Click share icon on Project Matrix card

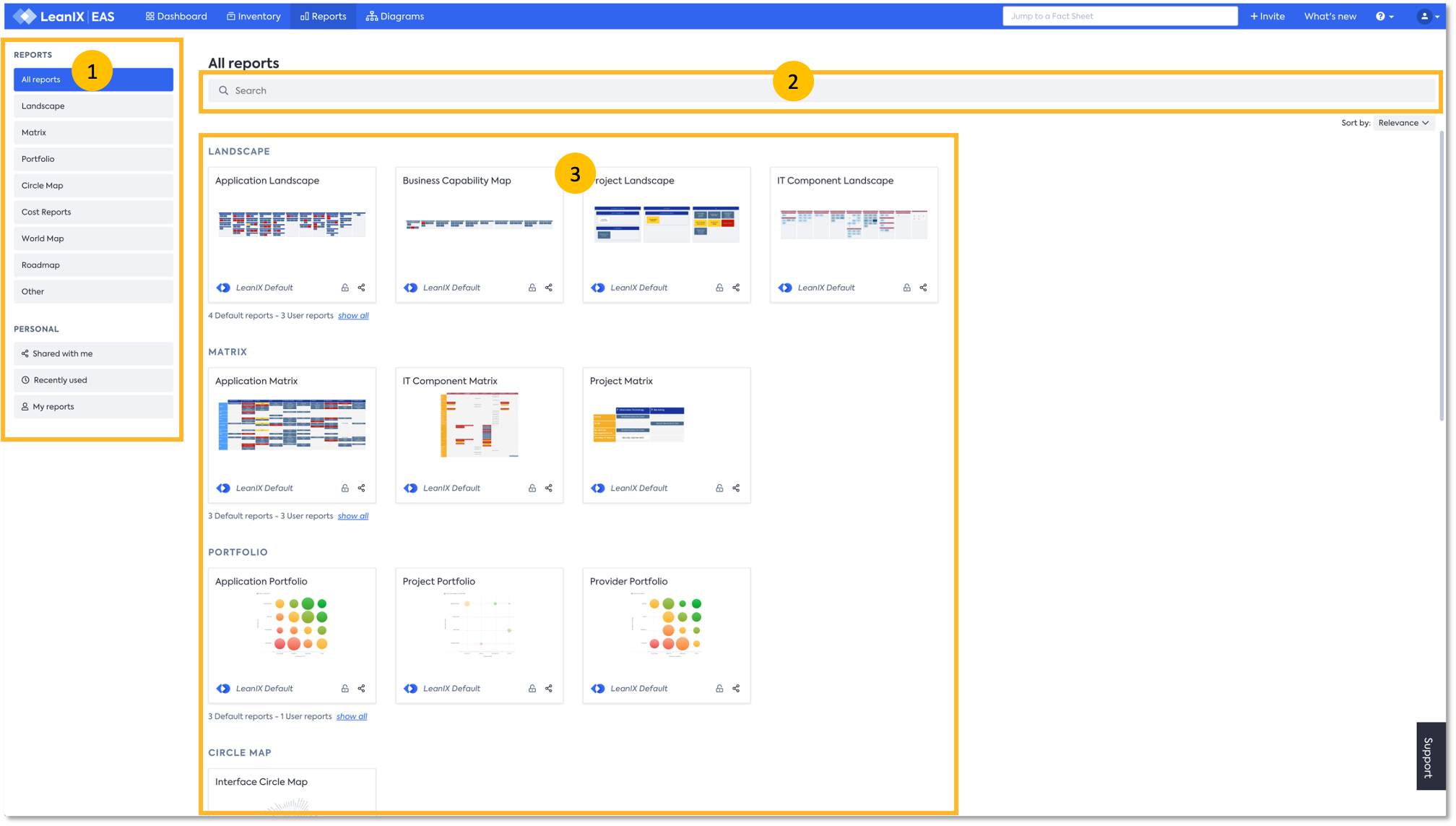coord(736,488)
